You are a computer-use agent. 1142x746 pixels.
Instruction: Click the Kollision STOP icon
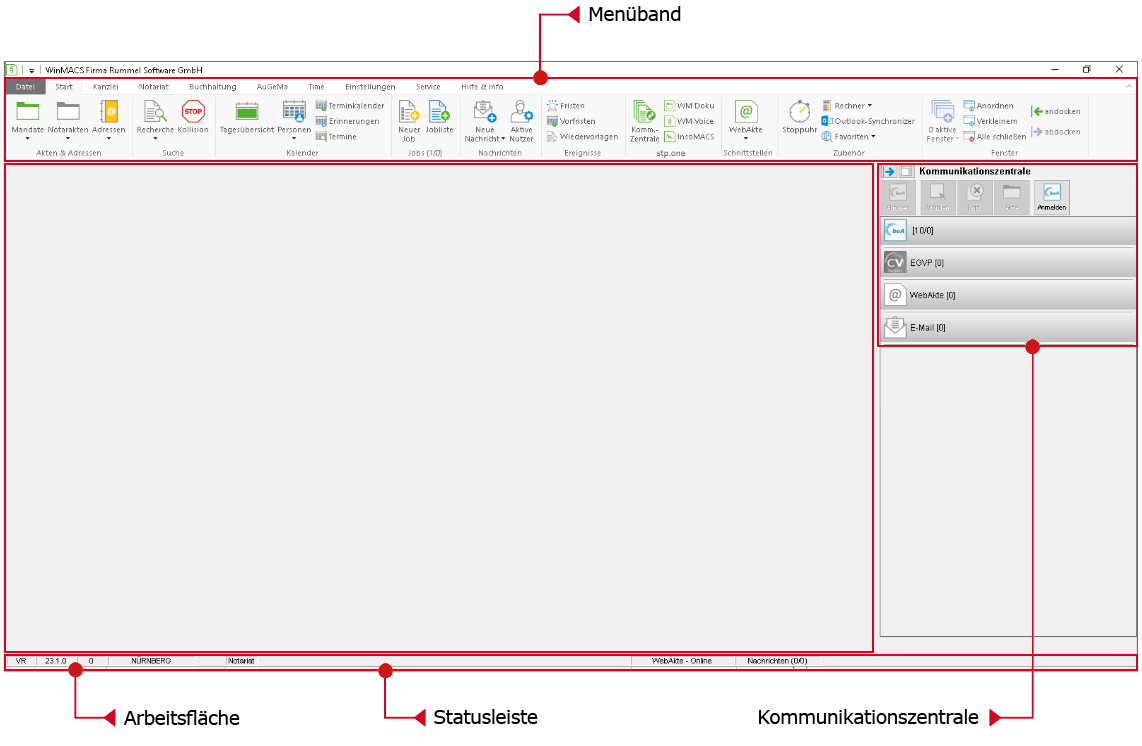[193, 111]
